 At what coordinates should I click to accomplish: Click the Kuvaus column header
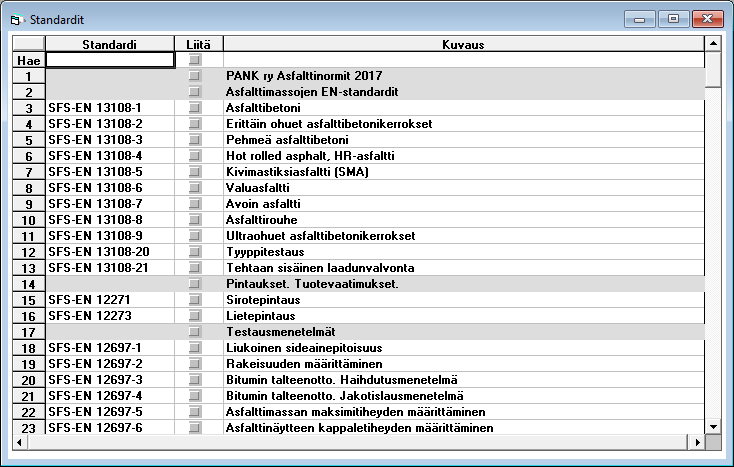(463, 44)
